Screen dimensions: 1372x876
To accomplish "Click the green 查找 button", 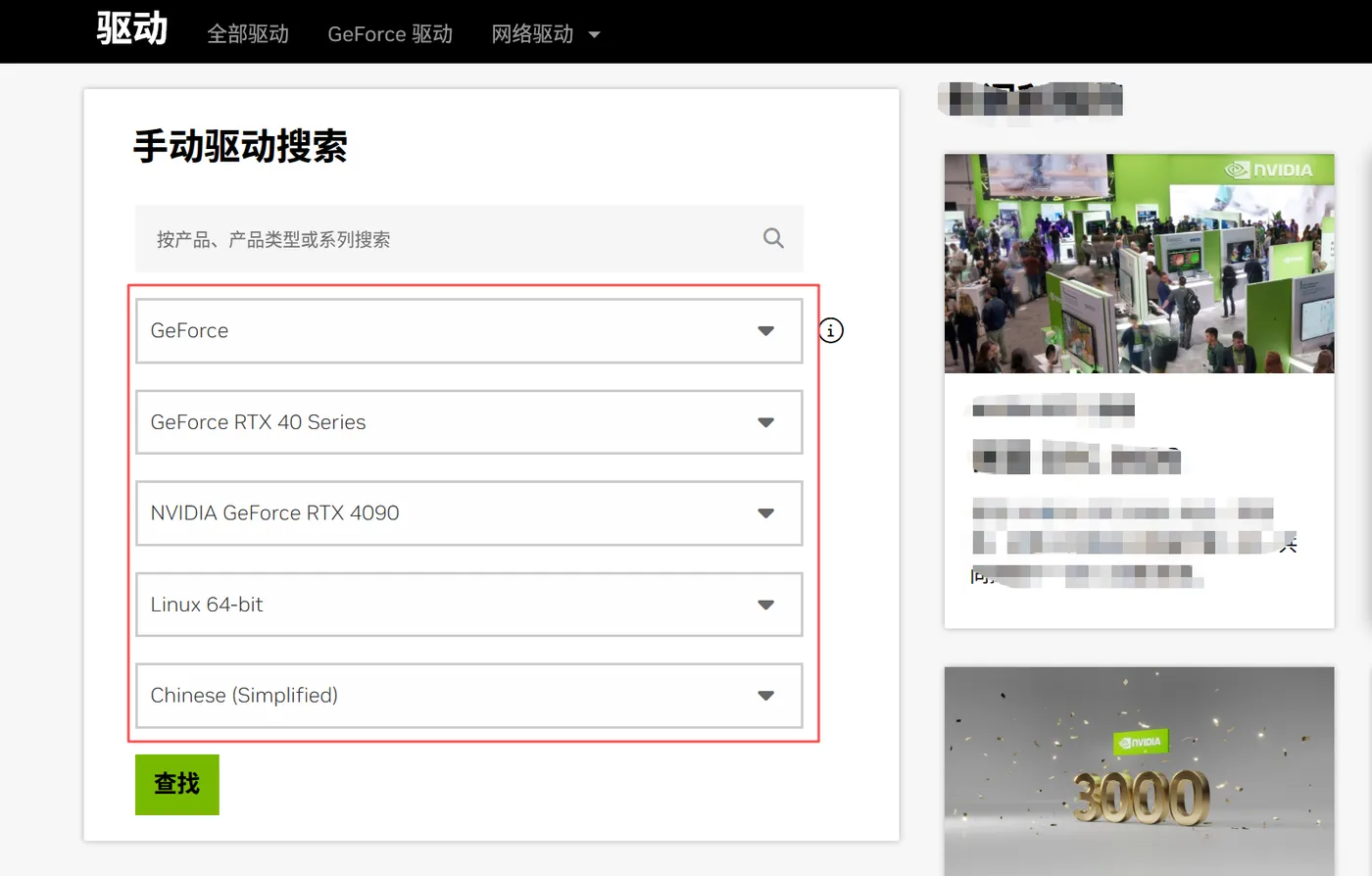I will coord(177,784).
